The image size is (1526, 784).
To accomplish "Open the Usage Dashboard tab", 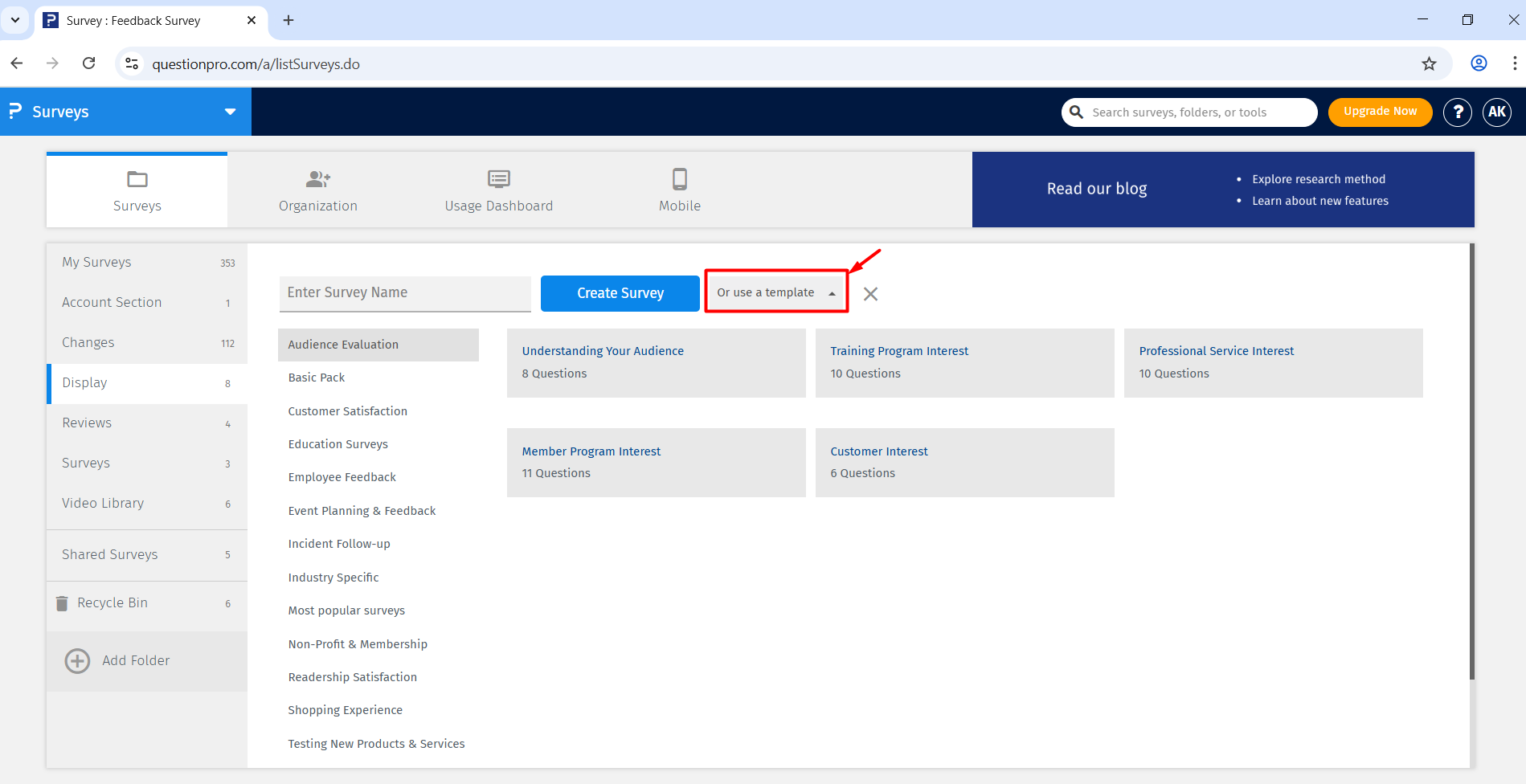I will (x=499, y=191).
